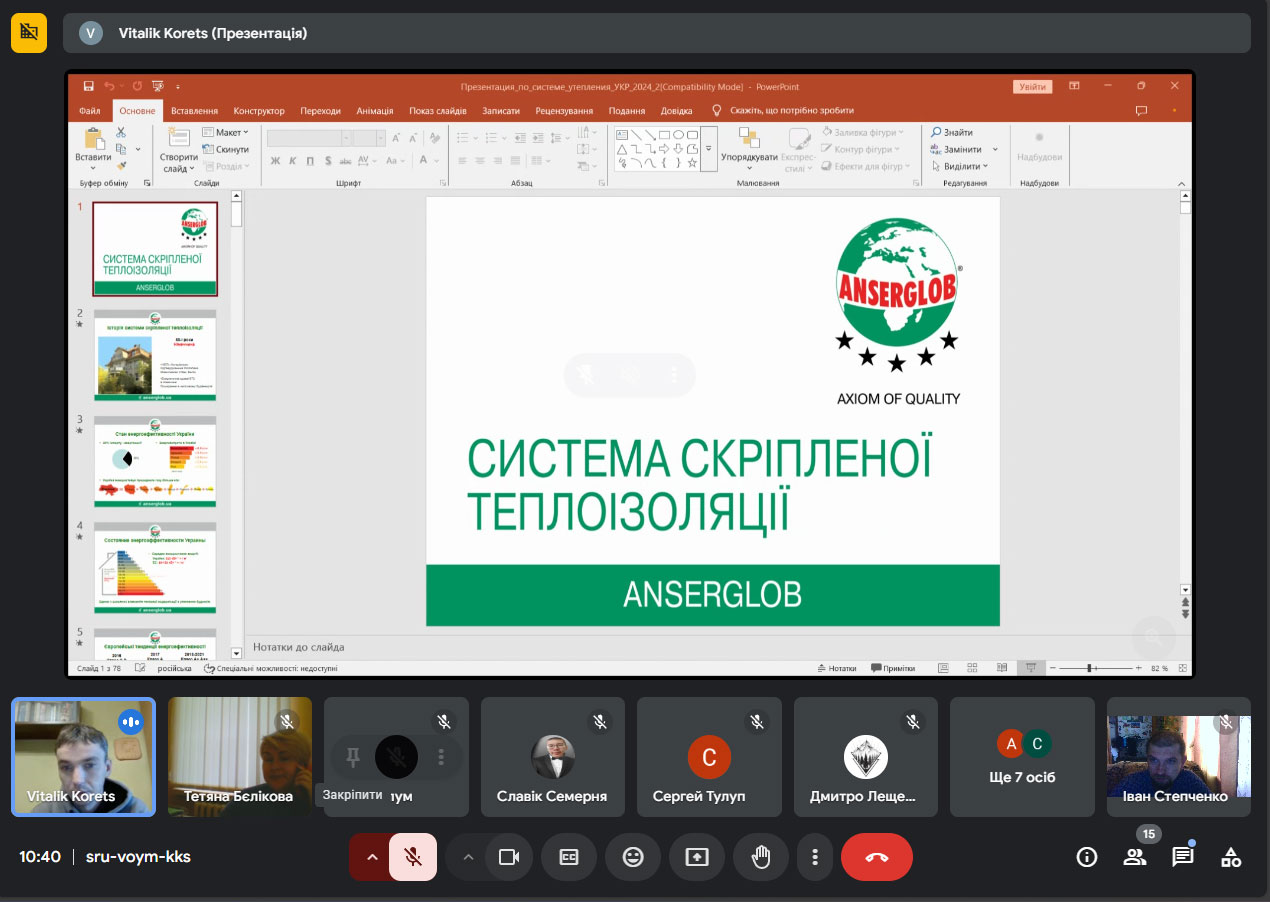Image resolution: width=1270 pixels, height=902 pixels.
Task: Open the activities shapes icon
Action: click(x=1231, y=857)
